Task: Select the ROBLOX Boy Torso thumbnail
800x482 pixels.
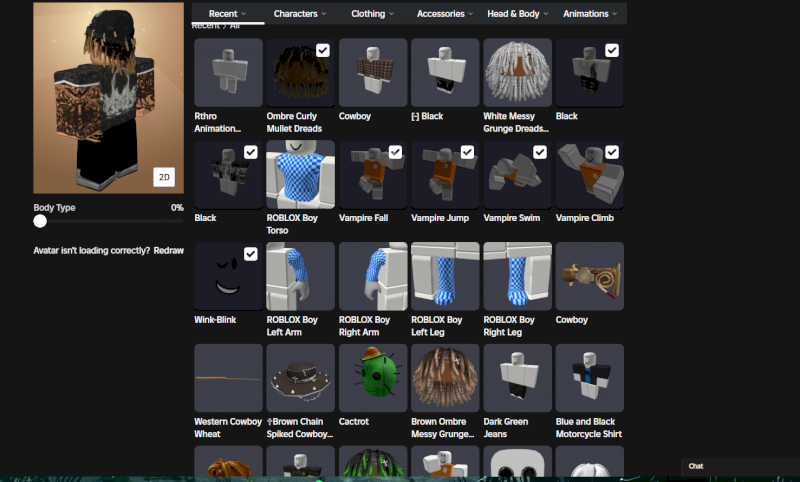Action: [301, 174]
